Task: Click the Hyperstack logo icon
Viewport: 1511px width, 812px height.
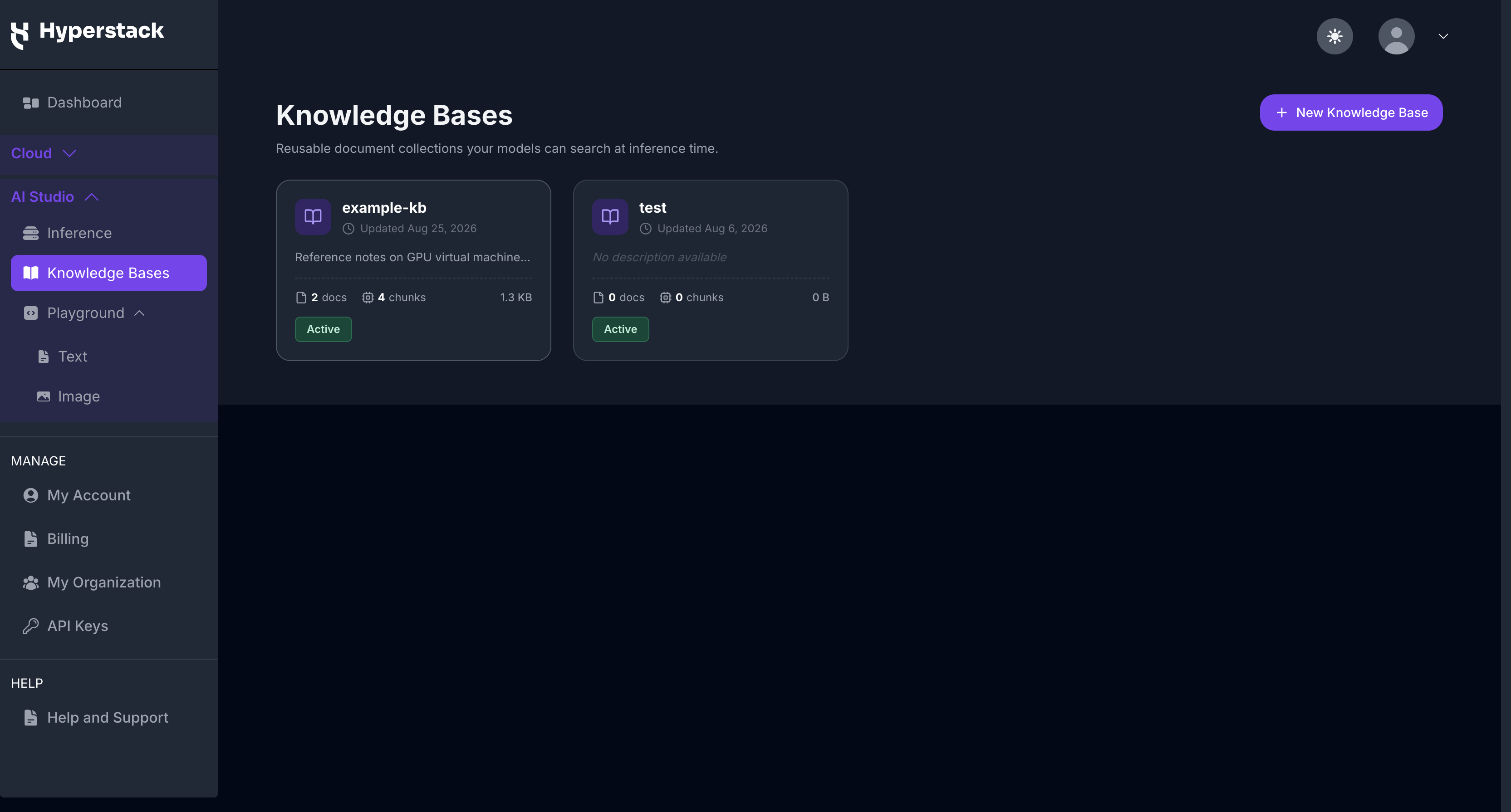Action: (20, 35)
